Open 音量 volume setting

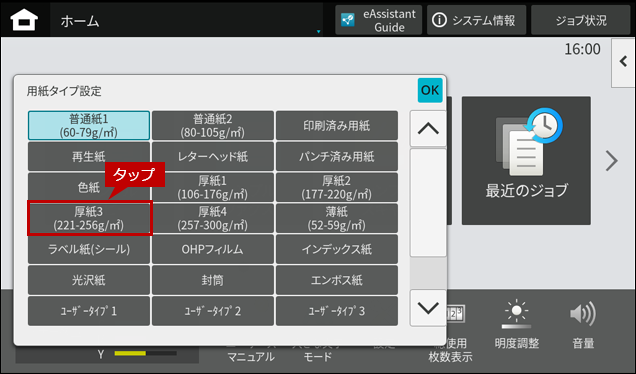583,325
